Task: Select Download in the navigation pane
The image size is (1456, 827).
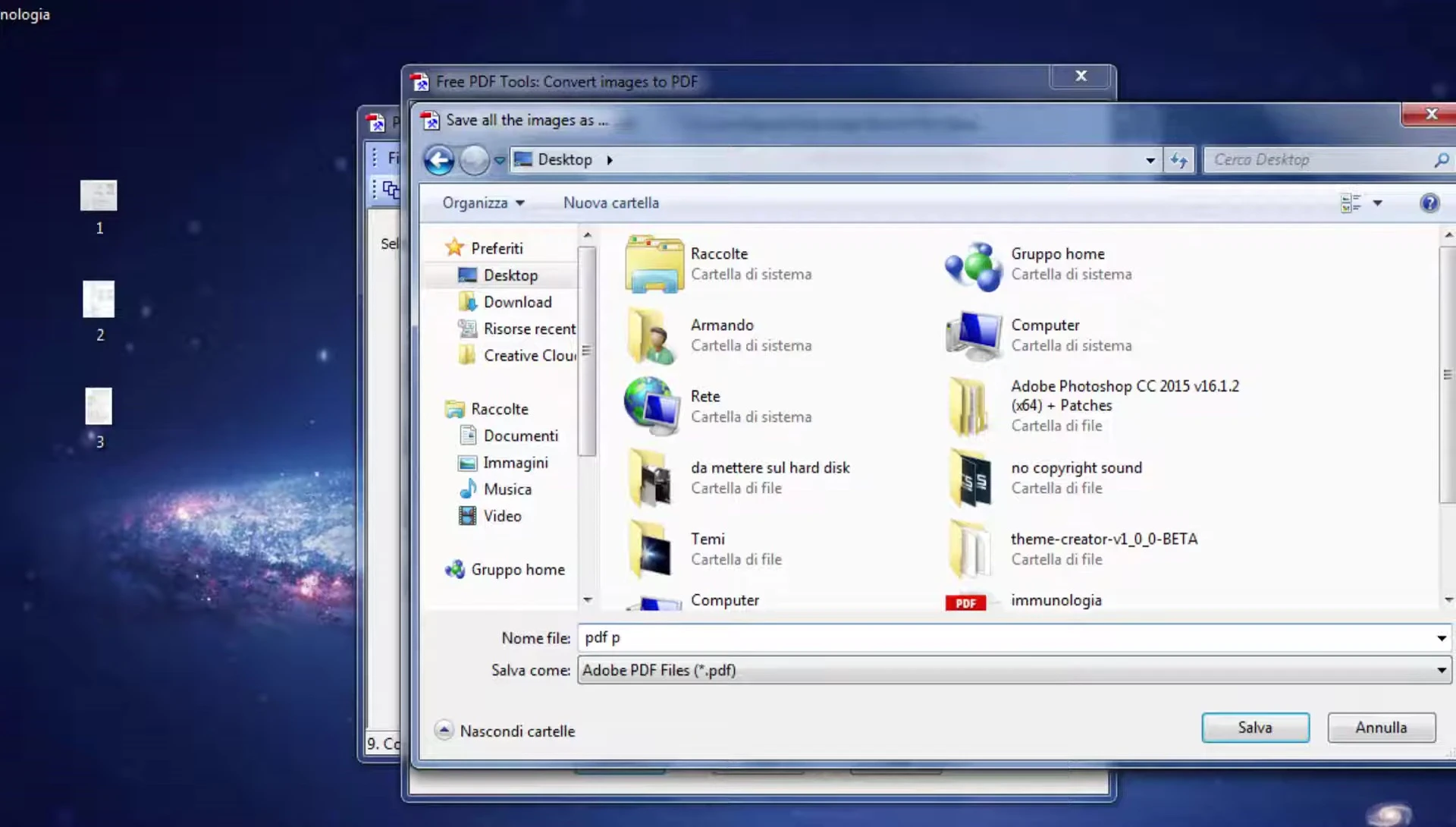Action: pos(518,302)
